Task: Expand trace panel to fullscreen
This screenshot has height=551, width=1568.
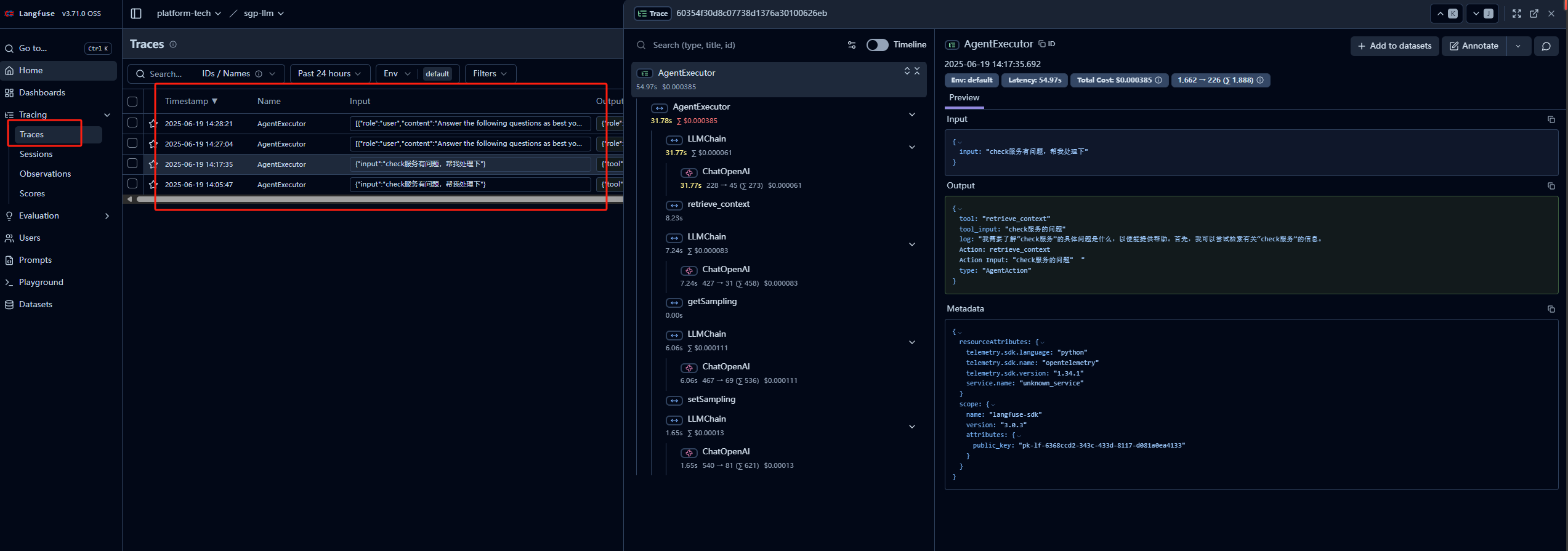Action: (x=1517, y=14)
